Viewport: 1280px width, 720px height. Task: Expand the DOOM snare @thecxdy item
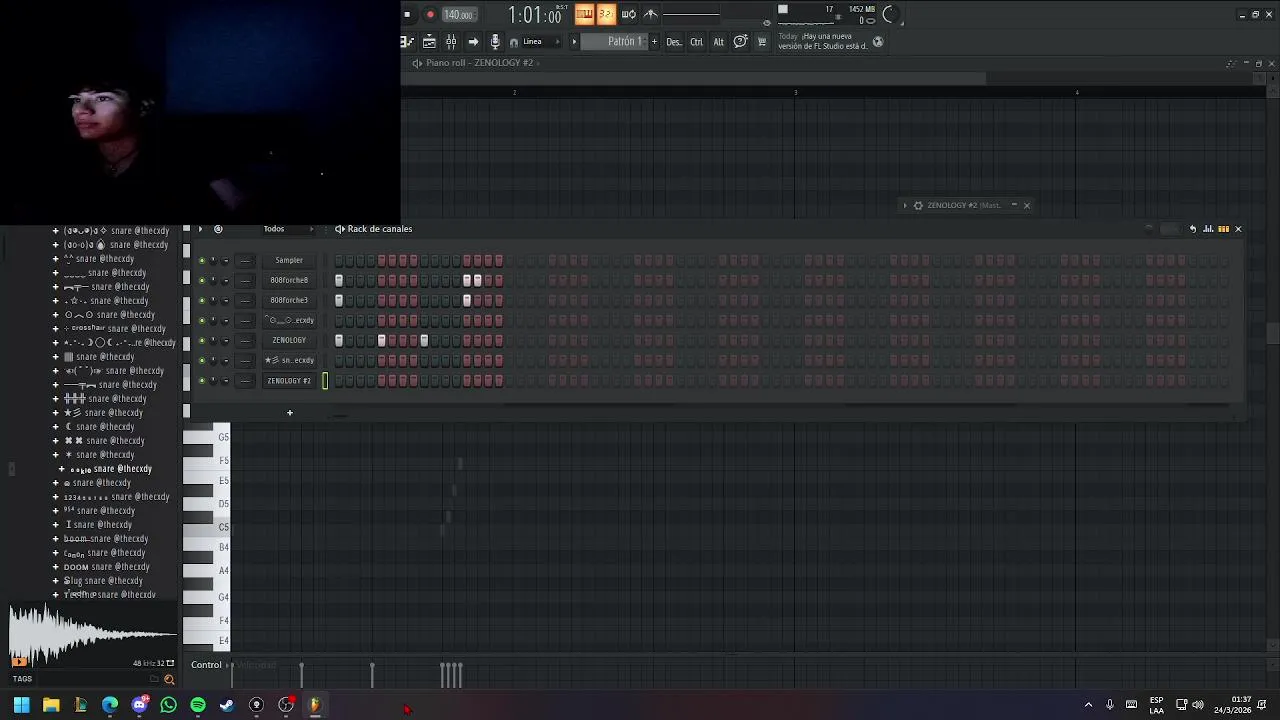56,567
